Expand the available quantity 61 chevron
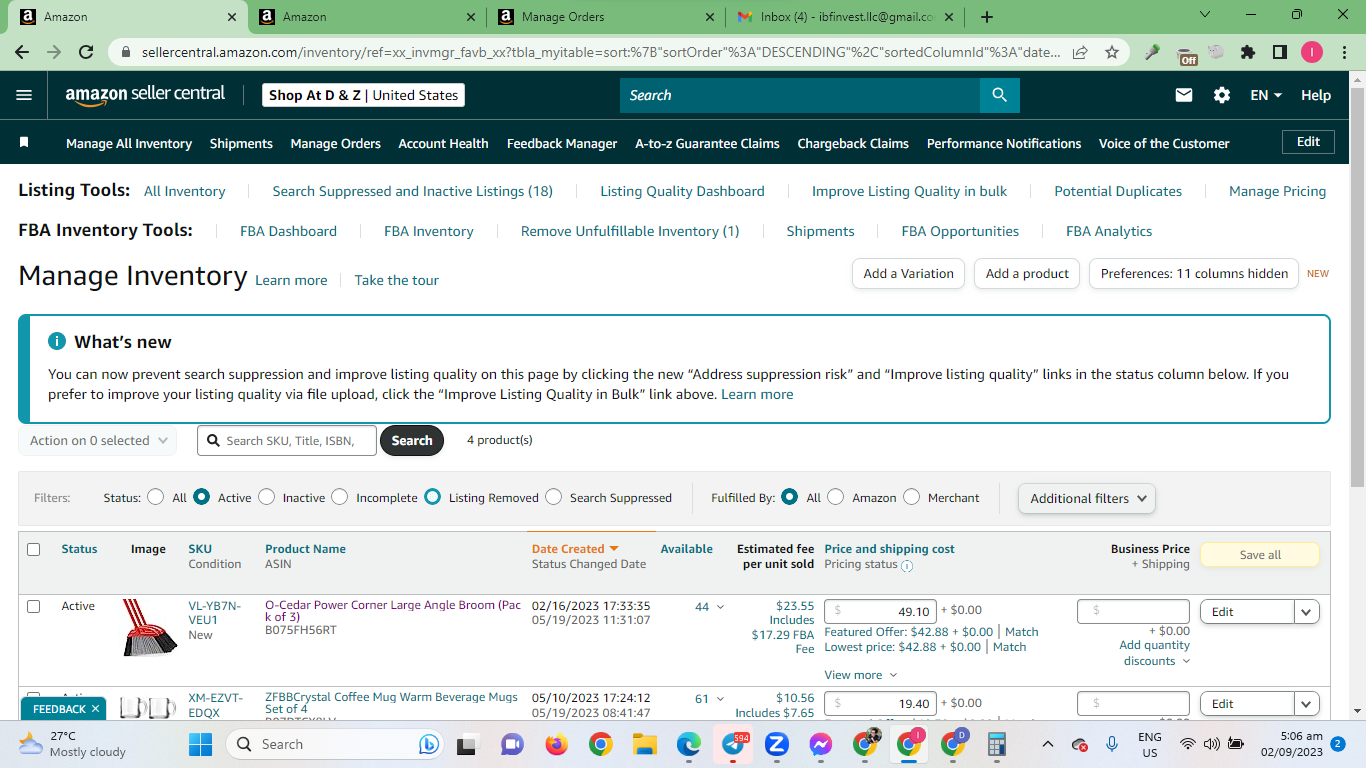This screenshot has height=768, width=1366. pos(720,699)
